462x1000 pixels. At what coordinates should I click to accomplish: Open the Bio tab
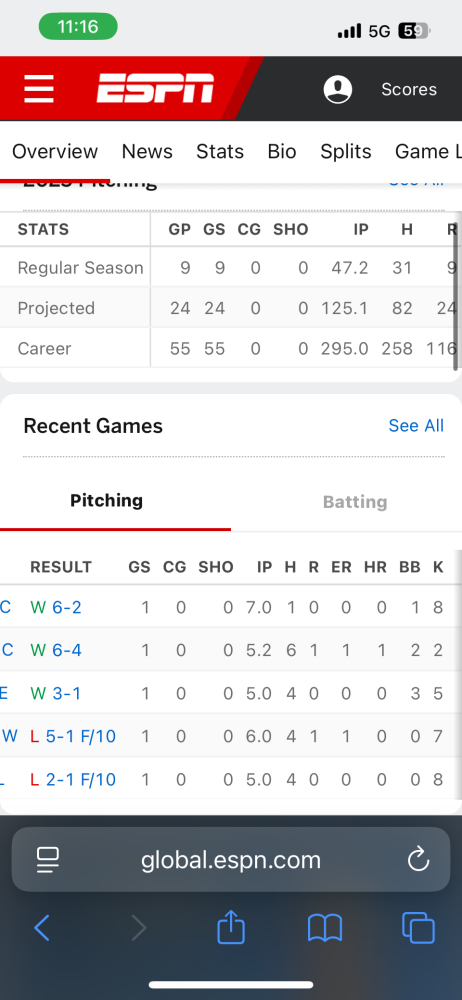coord(281,151)
